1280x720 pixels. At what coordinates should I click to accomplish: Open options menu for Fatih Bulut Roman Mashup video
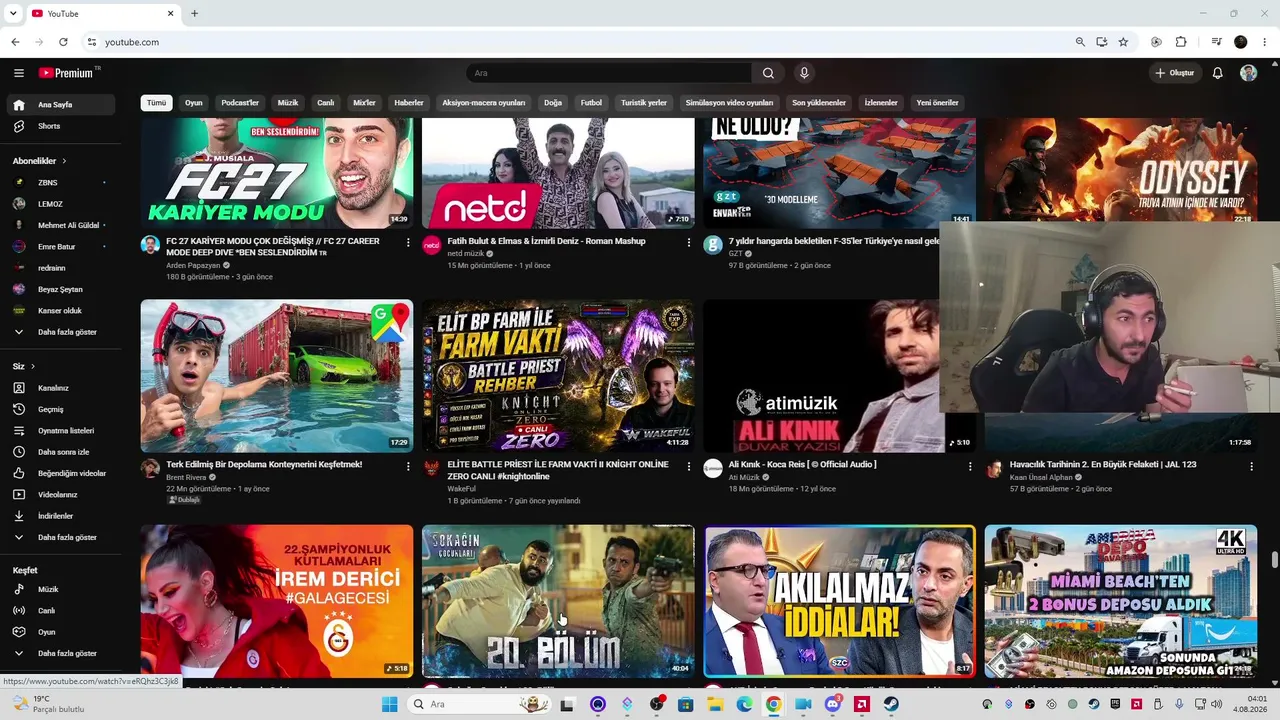click(x=688, y=242)
